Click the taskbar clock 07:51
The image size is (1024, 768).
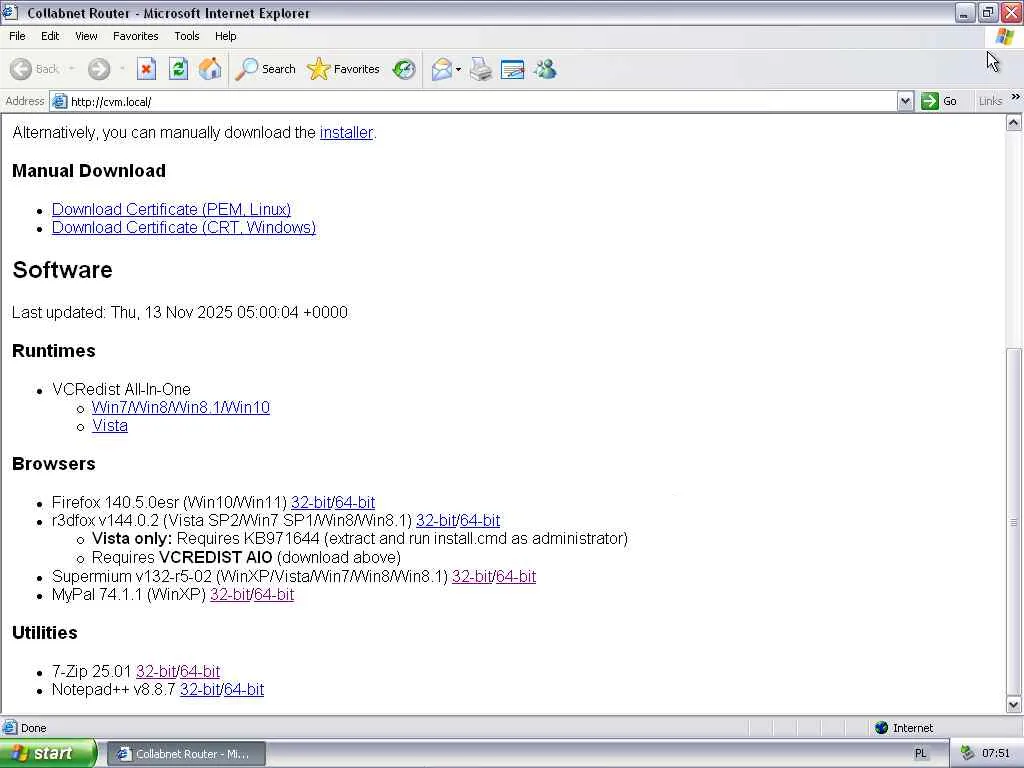click(996, 754)
